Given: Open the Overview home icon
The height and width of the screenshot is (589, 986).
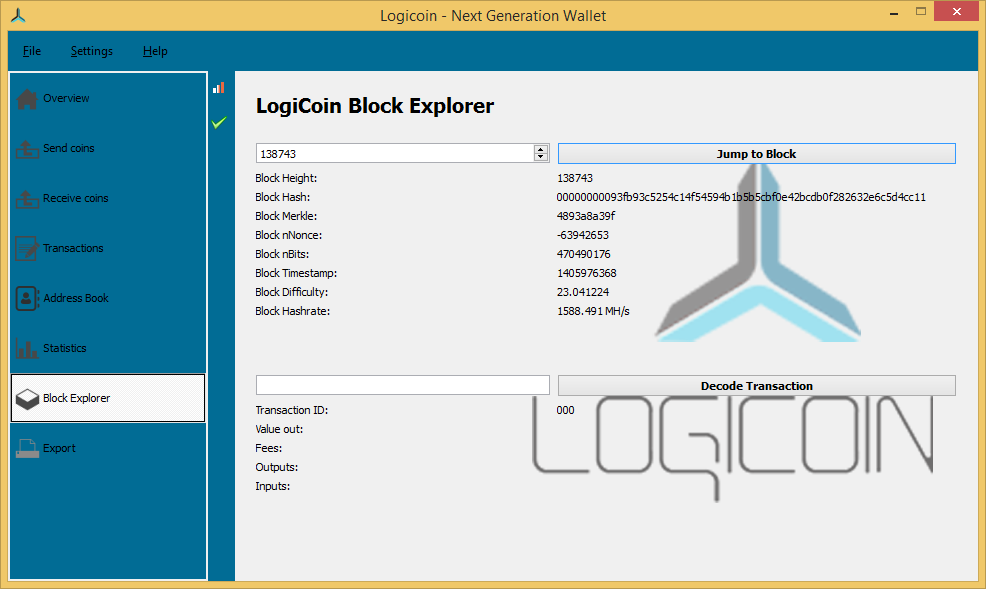Looking at the screenshot, I should click(x=27, y=99).
